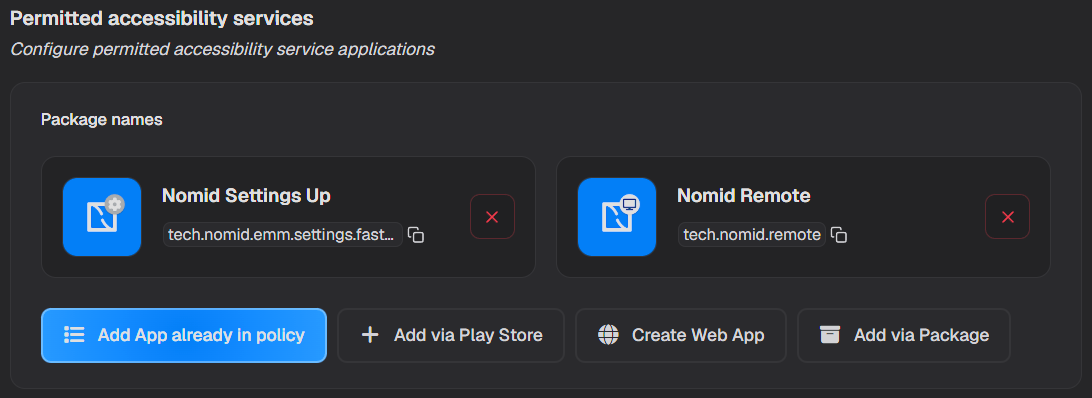Select the tech.nomid.remote package text
Viewport: 1092px width, 398px height.
pyautogui.click(x=752, y=235)
